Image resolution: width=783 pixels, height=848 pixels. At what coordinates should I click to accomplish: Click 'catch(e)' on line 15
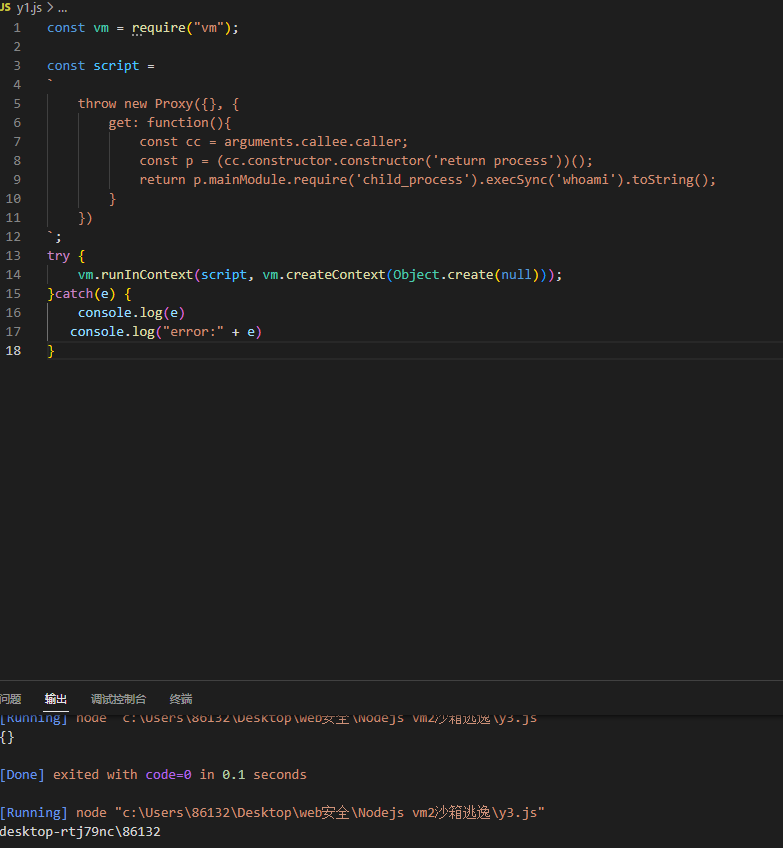(85, 294)
